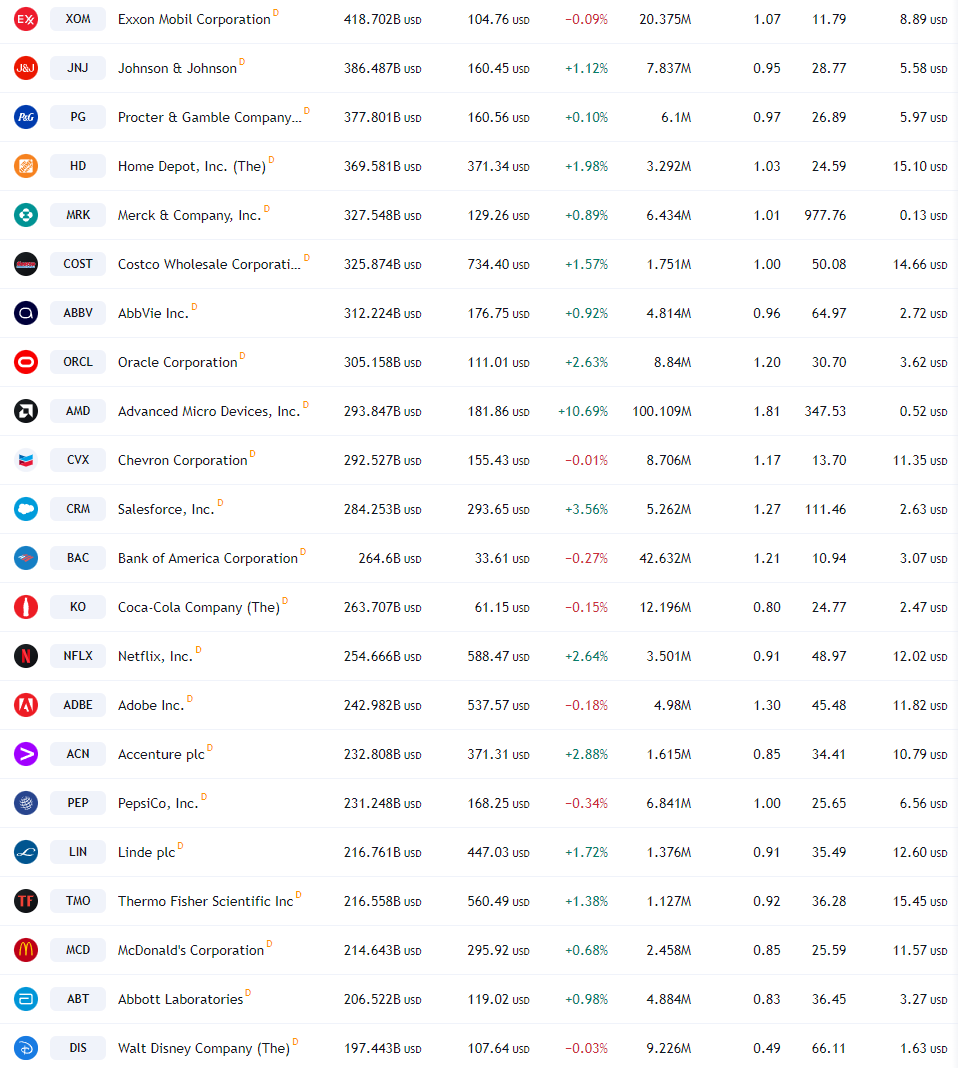Click the Coca-Cola bottle logo icon
The height and width of the screenshot is (1068, 966).
pyautogui.click(x=26, y=608)
